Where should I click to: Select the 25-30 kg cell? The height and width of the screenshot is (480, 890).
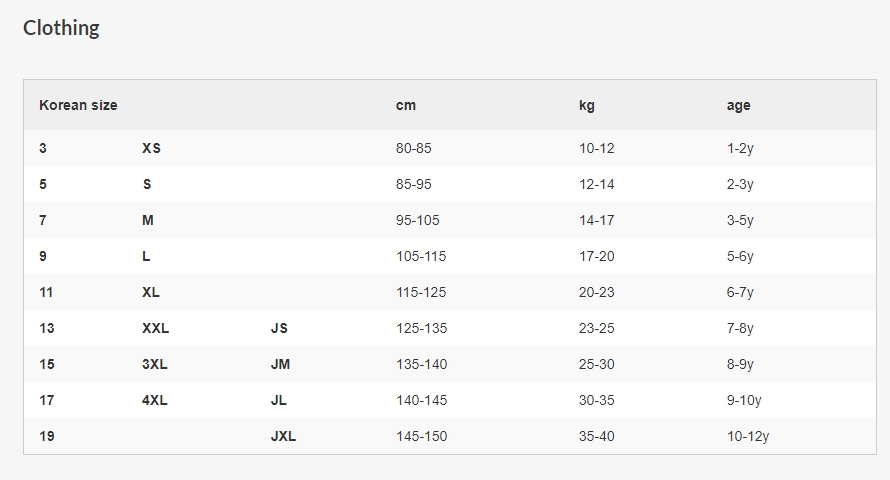(597, 364)
